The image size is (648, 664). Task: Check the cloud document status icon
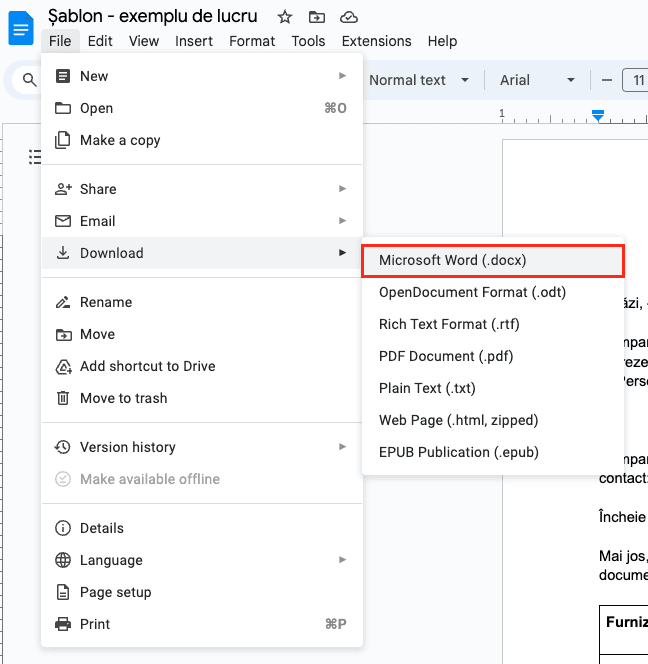point(349,17)
